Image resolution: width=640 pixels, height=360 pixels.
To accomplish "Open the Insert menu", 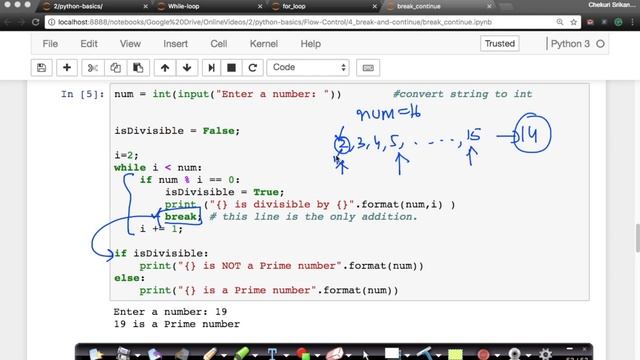I will click(x=176, y=44).
